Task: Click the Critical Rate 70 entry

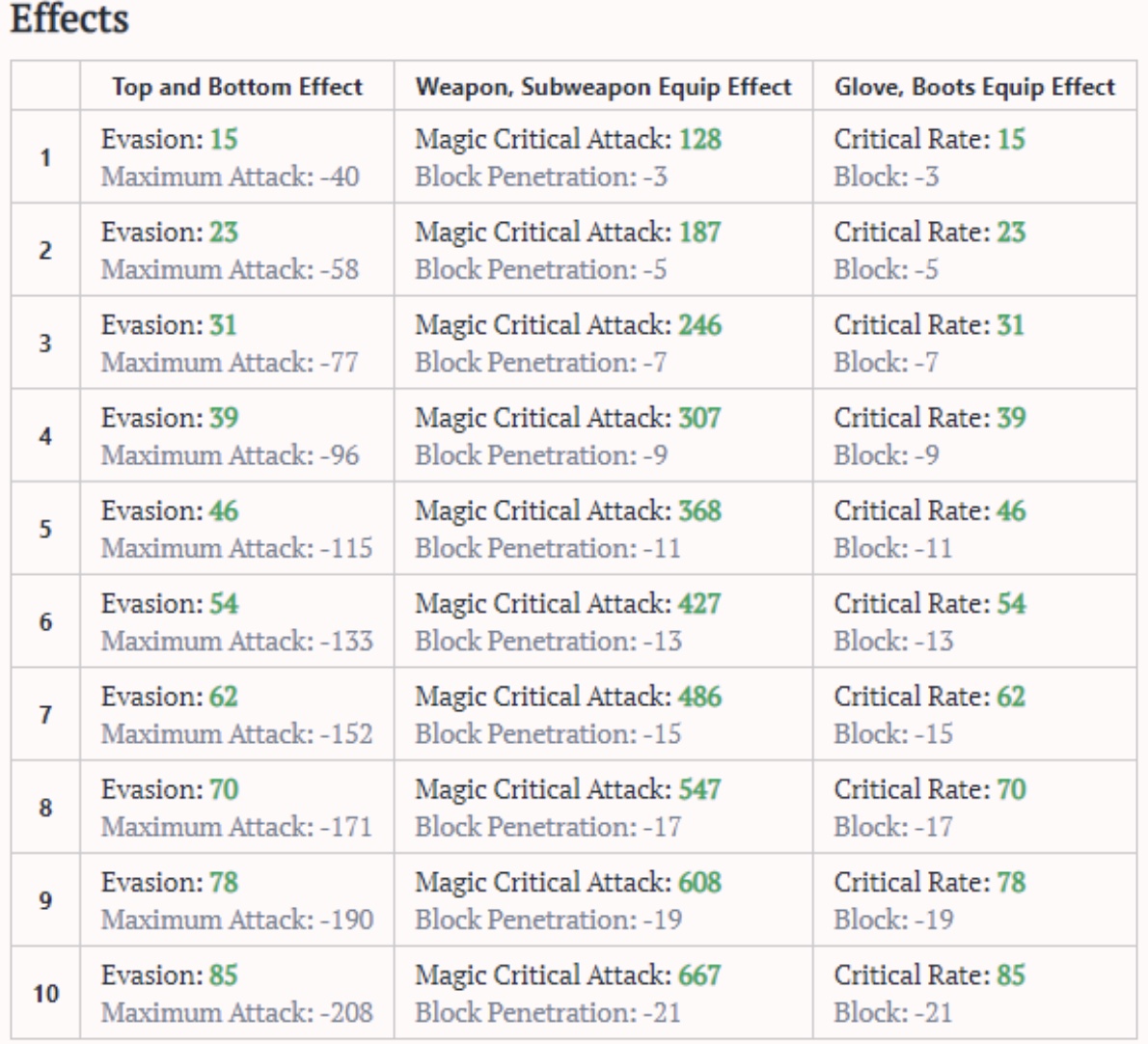Action: click(x=929, y=789)
